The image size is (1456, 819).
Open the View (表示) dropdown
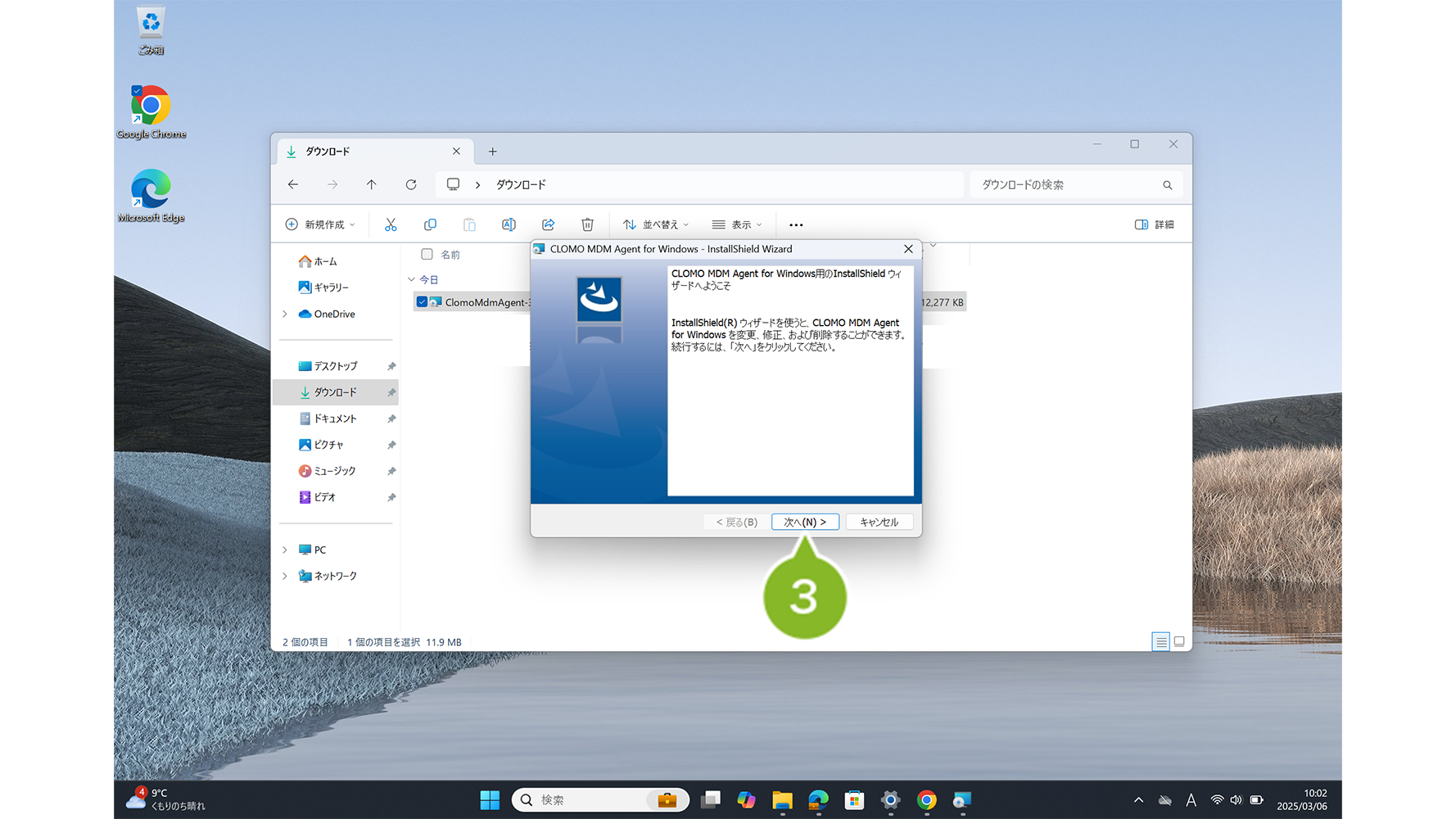pyautogui.click(x=737, y=224)
